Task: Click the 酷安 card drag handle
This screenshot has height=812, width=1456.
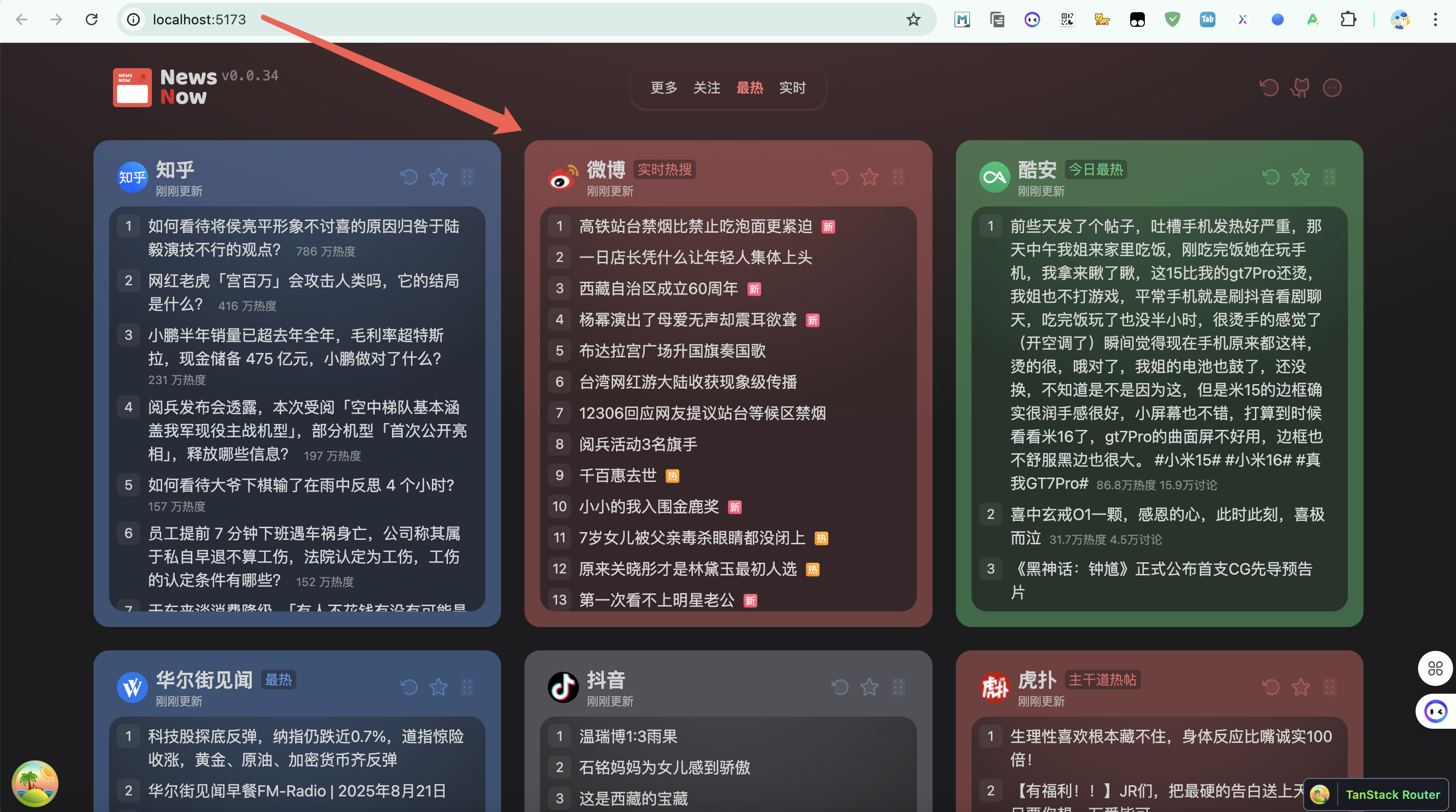Action: tap(1329, 177)
